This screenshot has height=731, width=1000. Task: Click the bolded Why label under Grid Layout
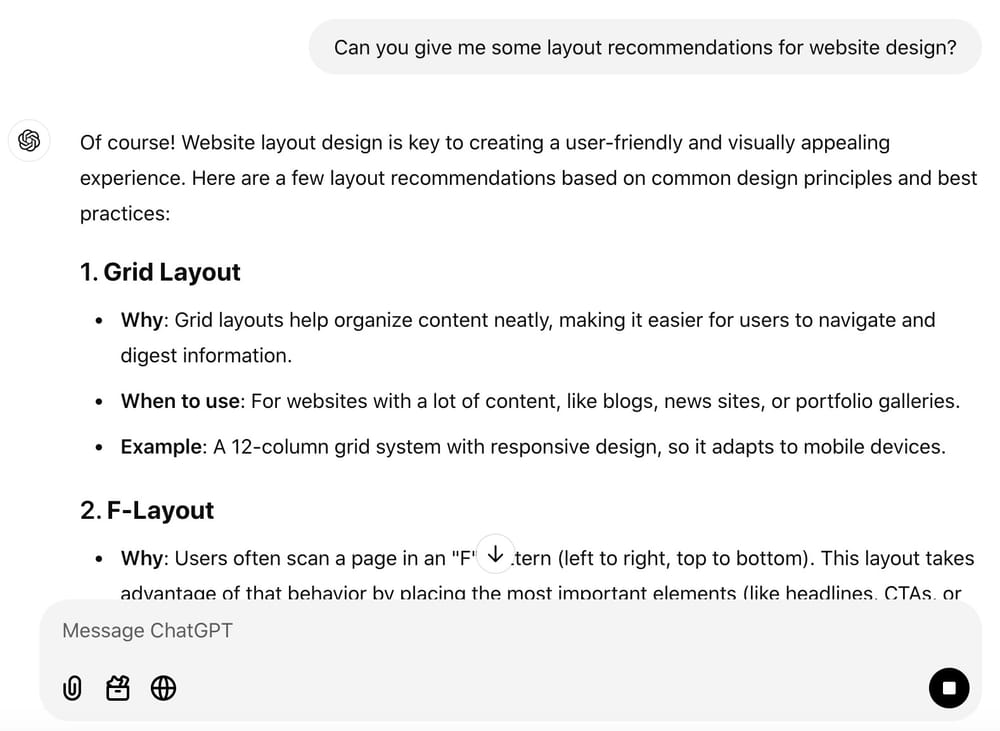141,320
